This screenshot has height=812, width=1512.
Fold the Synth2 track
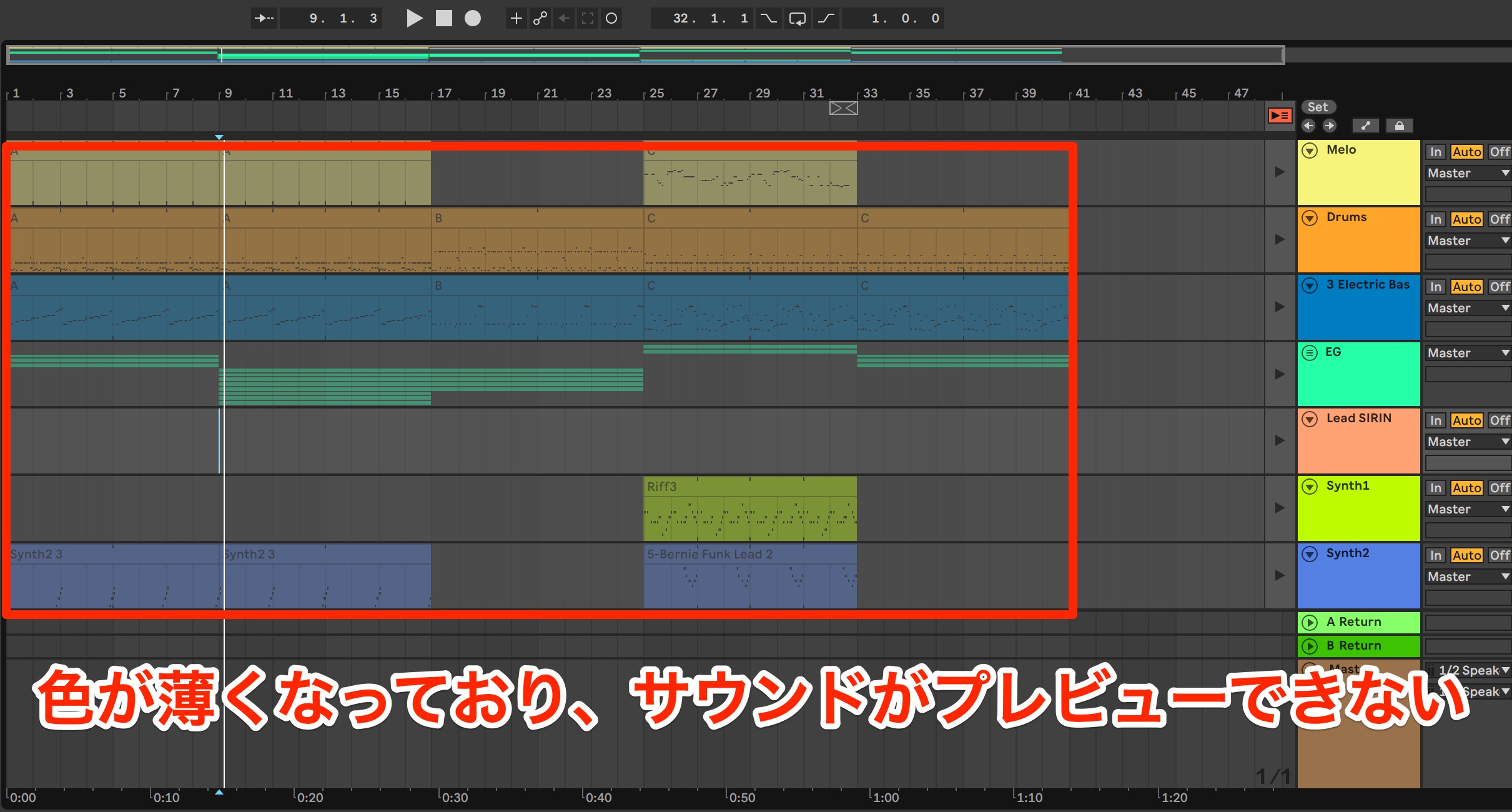click(1310, 554)
